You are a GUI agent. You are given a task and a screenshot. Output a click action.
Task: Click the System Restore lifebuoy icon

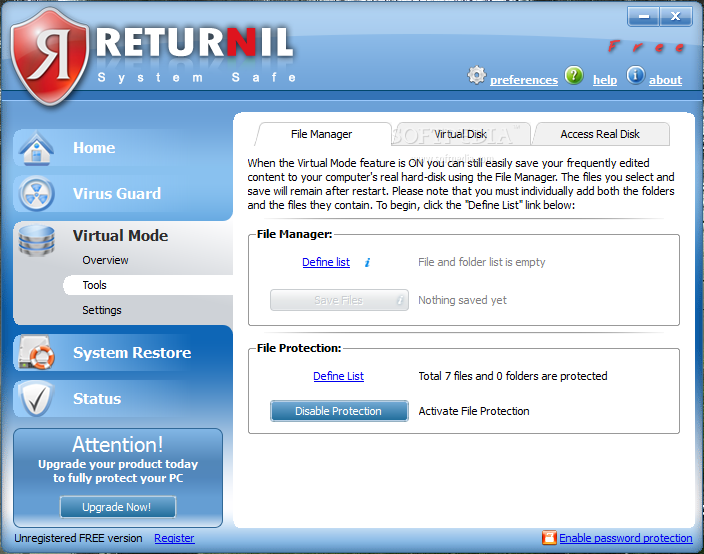pos(36,353)
